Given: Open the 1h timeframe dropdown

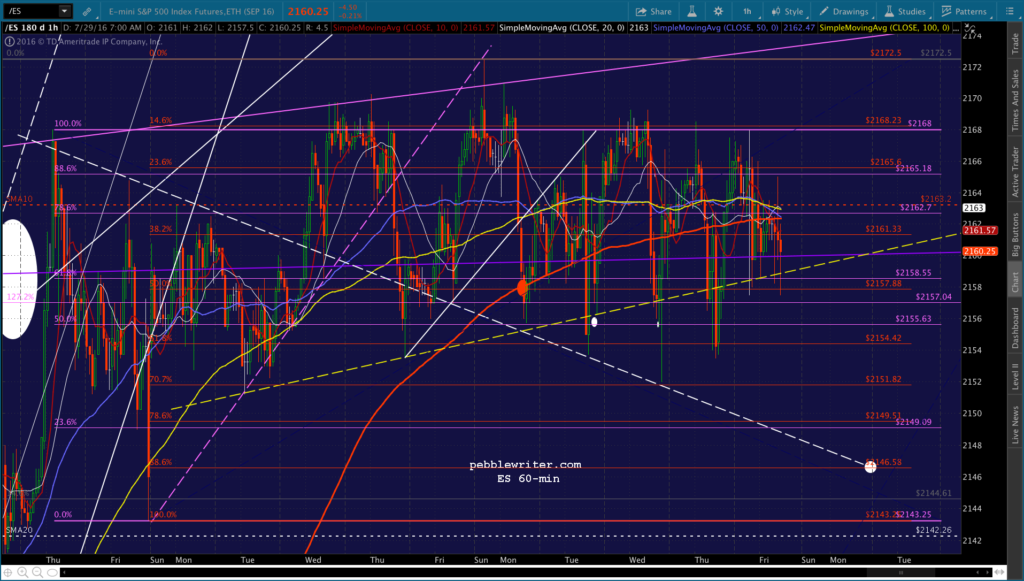Looking at the screenshot, I should (x=748, y=11).
